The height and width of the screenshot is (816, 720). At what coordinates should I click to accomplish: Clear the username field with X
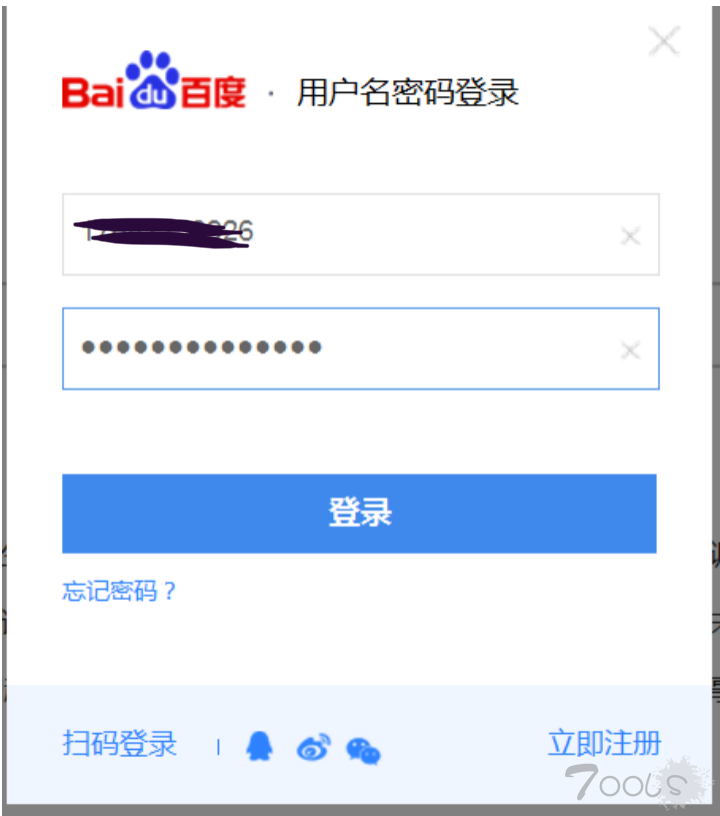(x=631, y=236)
